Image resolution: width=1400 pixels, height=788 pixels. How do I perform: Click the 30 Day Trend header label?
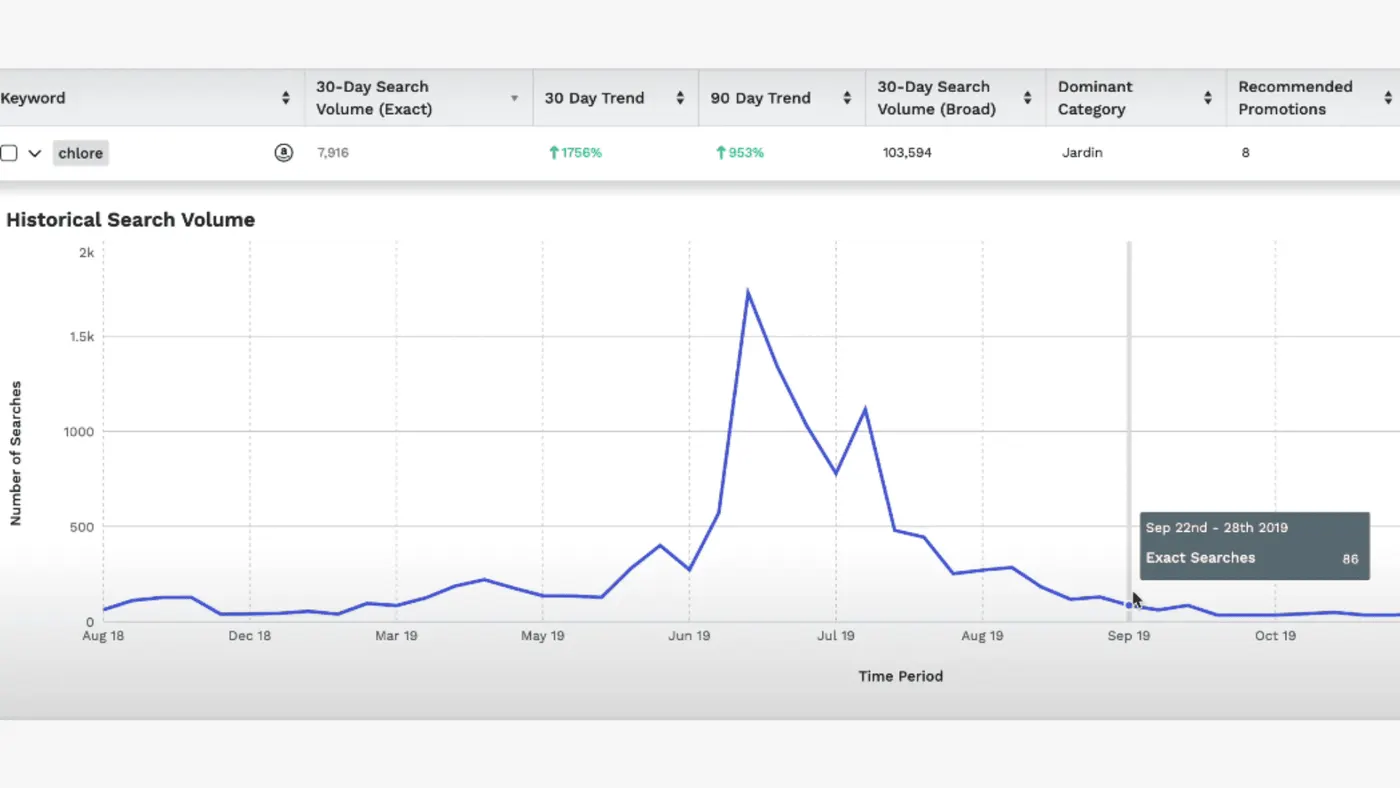click(x=594, y=98)
